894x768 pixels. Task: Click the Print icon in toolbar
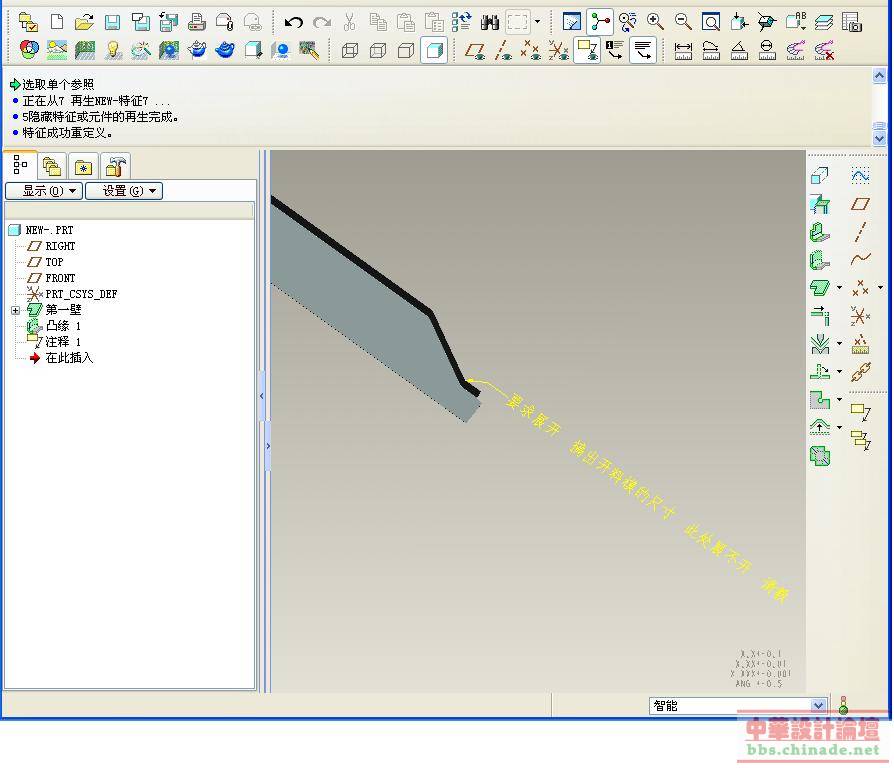tap(197, 22)
